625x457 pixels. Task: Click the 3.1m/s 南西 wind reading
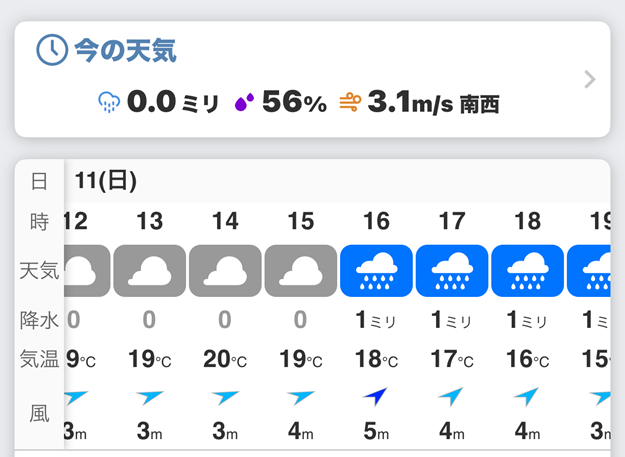pyautogui.click(x=433, y=102)
